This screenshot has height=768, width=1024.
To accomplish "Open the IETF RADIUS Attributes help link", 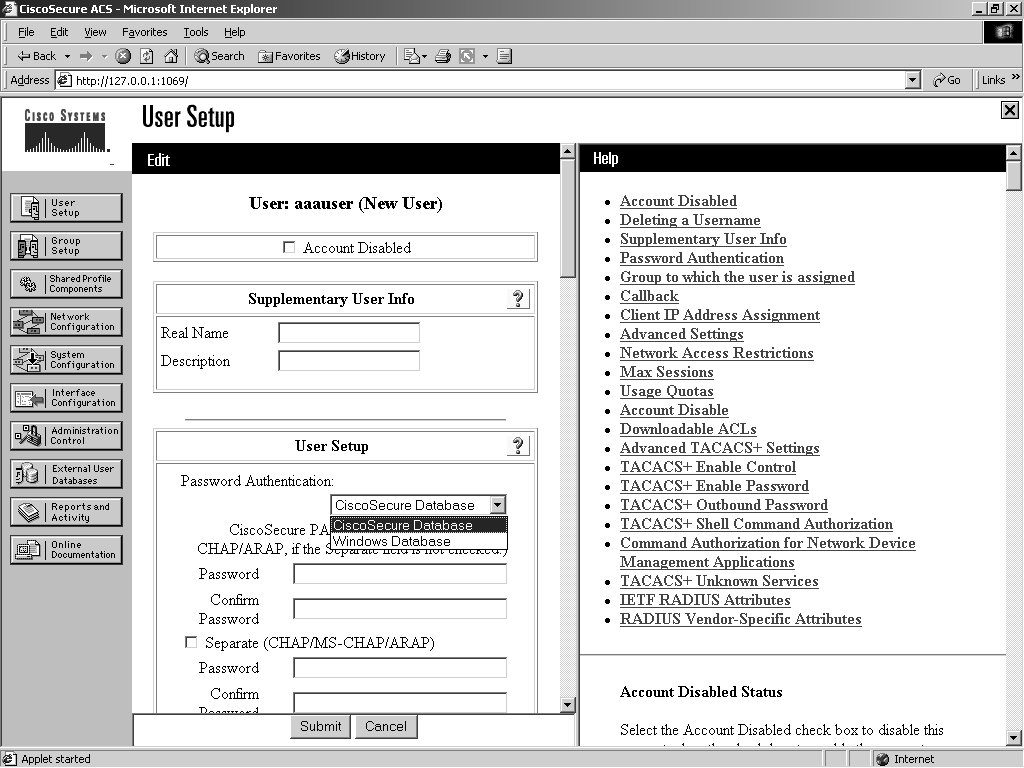I will 705,600.
